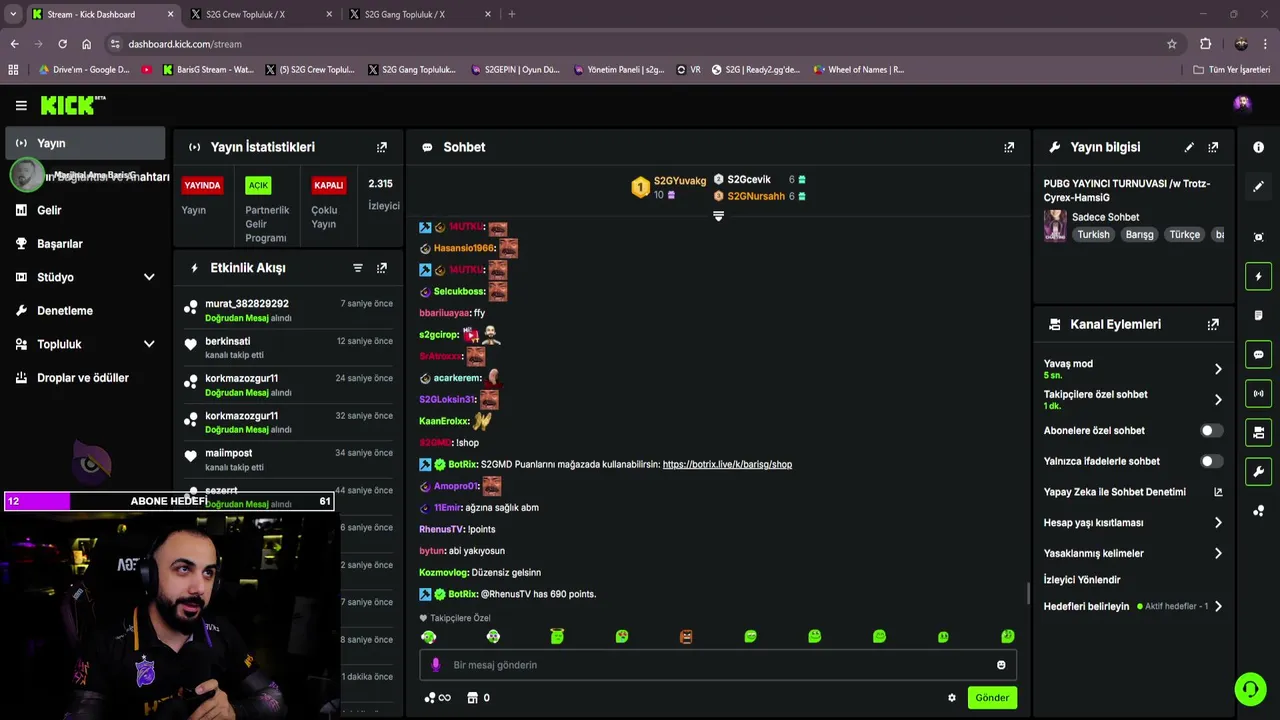
Task: Click the focus frame icon in right rail
Action: pos(1258,237)
